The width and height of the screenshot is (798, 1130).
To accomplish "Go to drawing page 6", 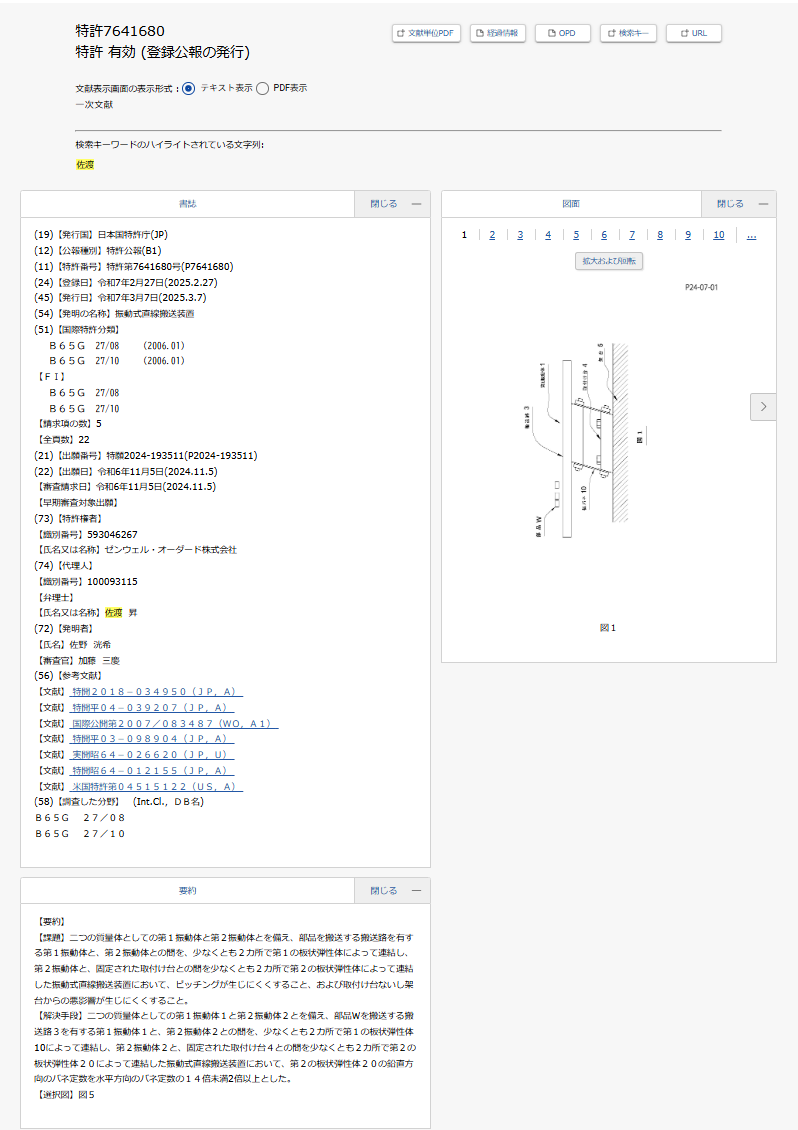I will [x=604, y=235].
